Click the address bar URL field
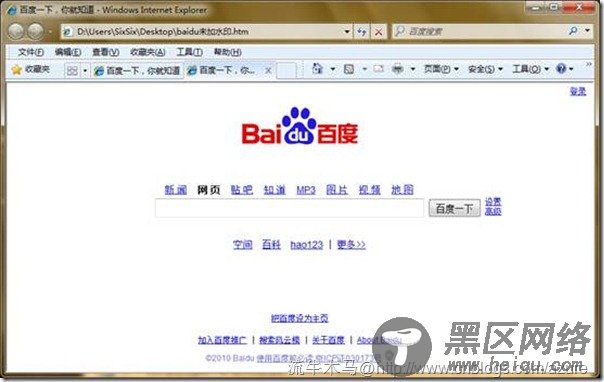Image resolution: width=604 pixels, height=382 pixels. tap(206, 32)
